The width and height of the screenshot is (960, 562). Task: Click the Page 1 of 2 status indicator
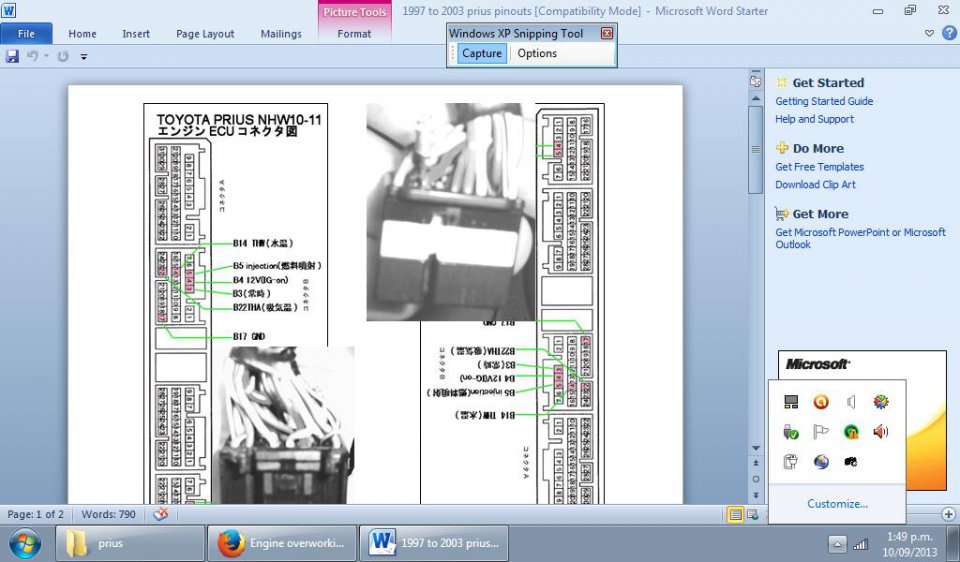point(36,514)
